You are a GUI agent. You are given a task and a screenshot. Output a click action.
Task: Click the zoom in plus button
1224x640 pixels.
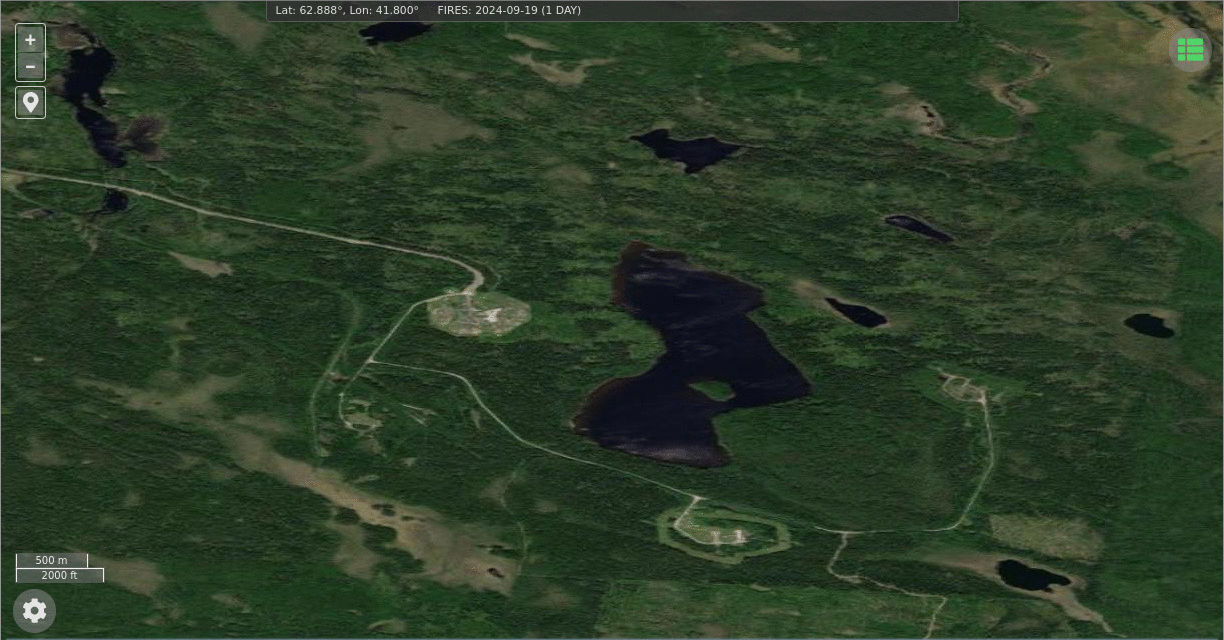pos(30,40)
